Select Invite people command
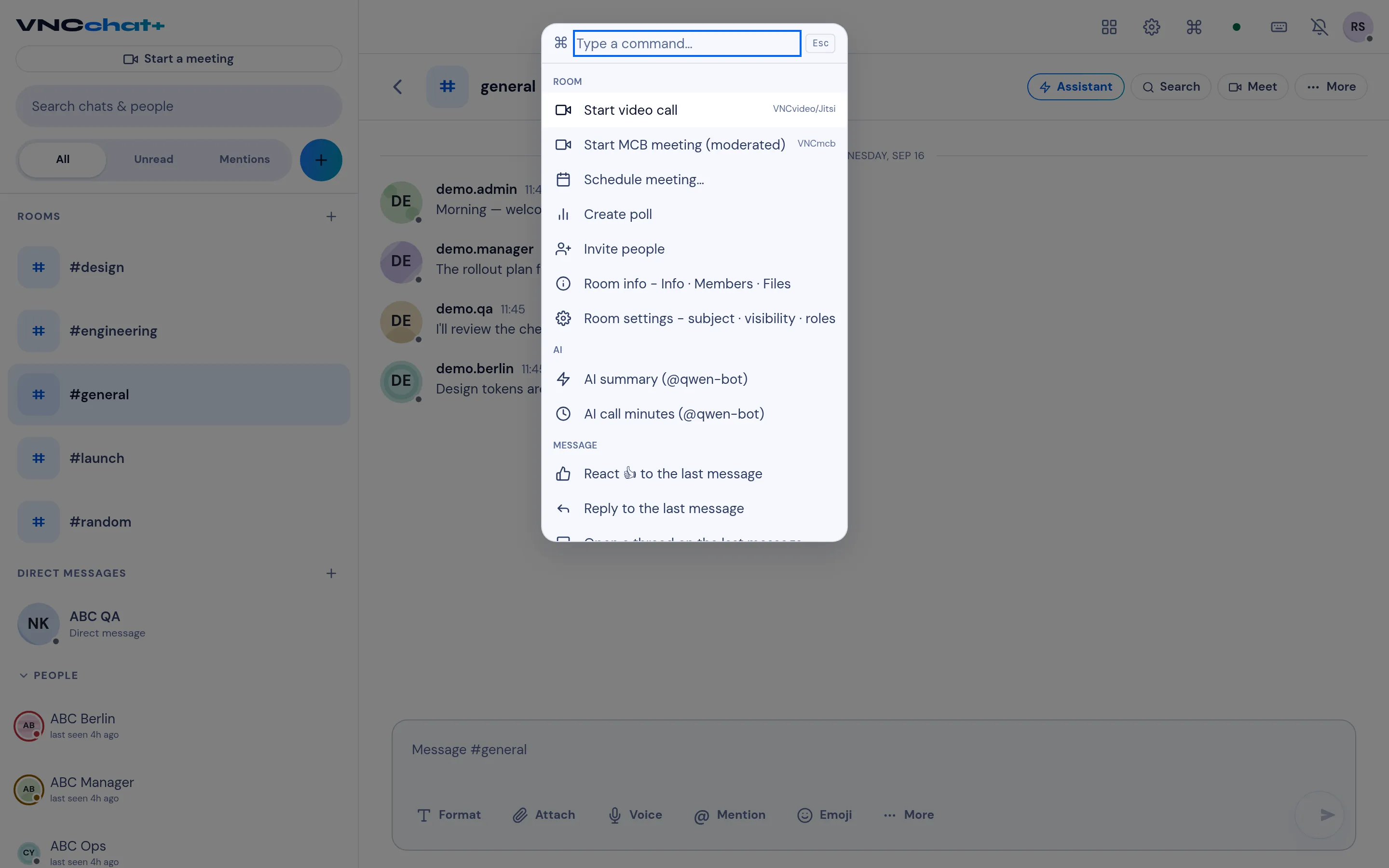The width and height of the screenshot is (1389, 868). (x=694, y=249)
